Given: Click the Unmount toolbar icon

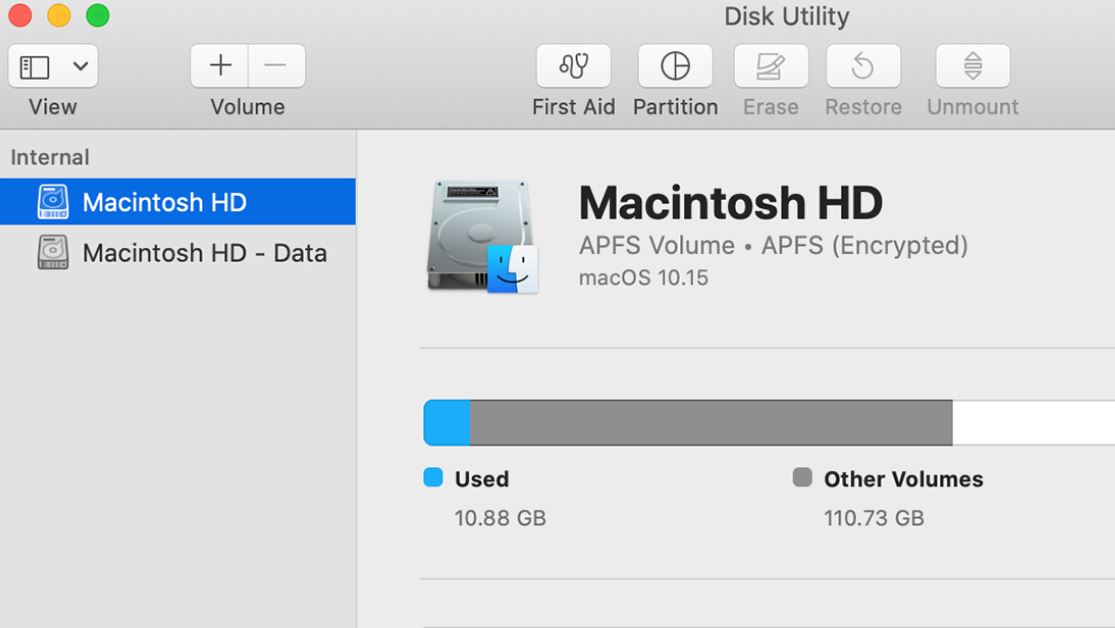Looking at the screenshot, I should coord(973,65).
